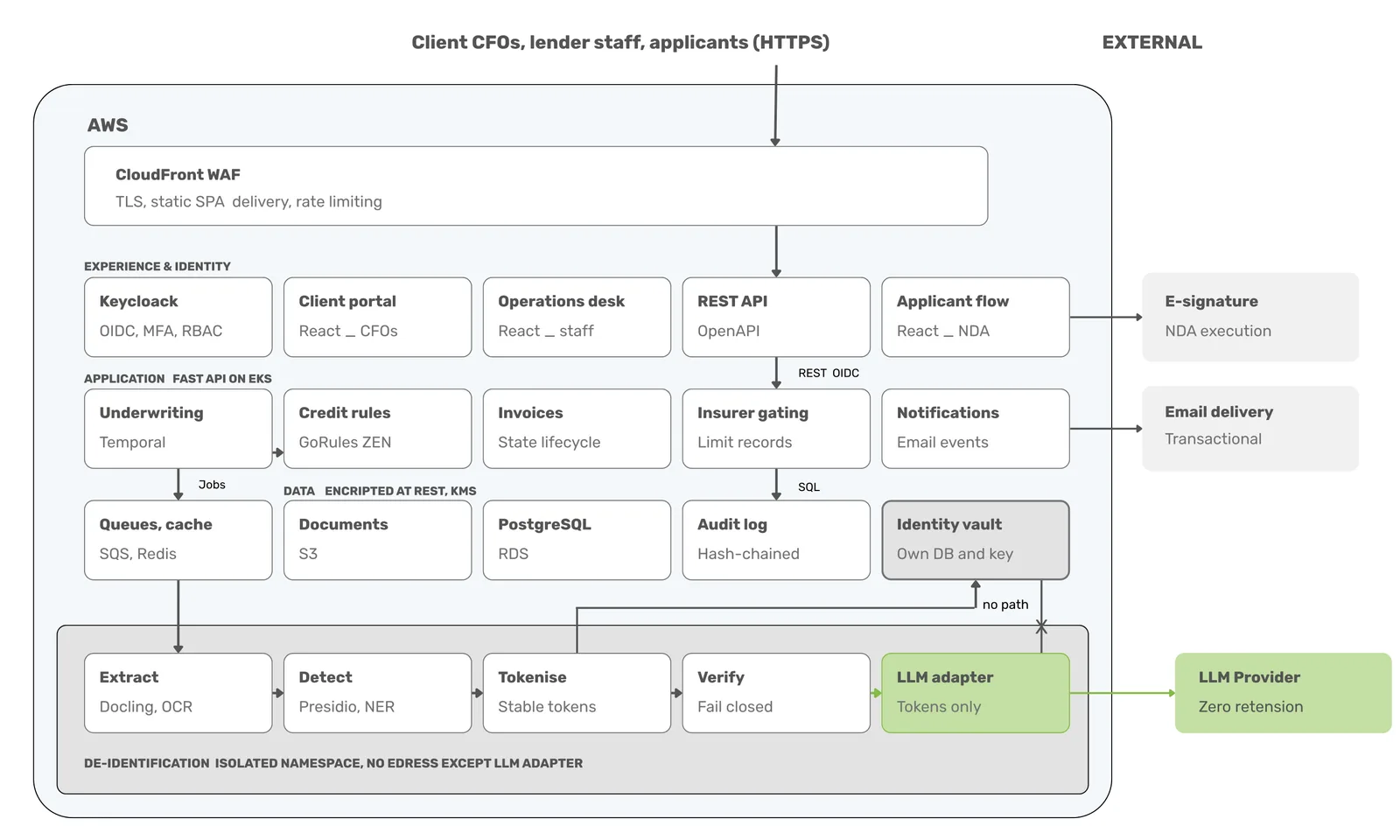Select the REST API box
1400x840 pixels.
point(776,317)
